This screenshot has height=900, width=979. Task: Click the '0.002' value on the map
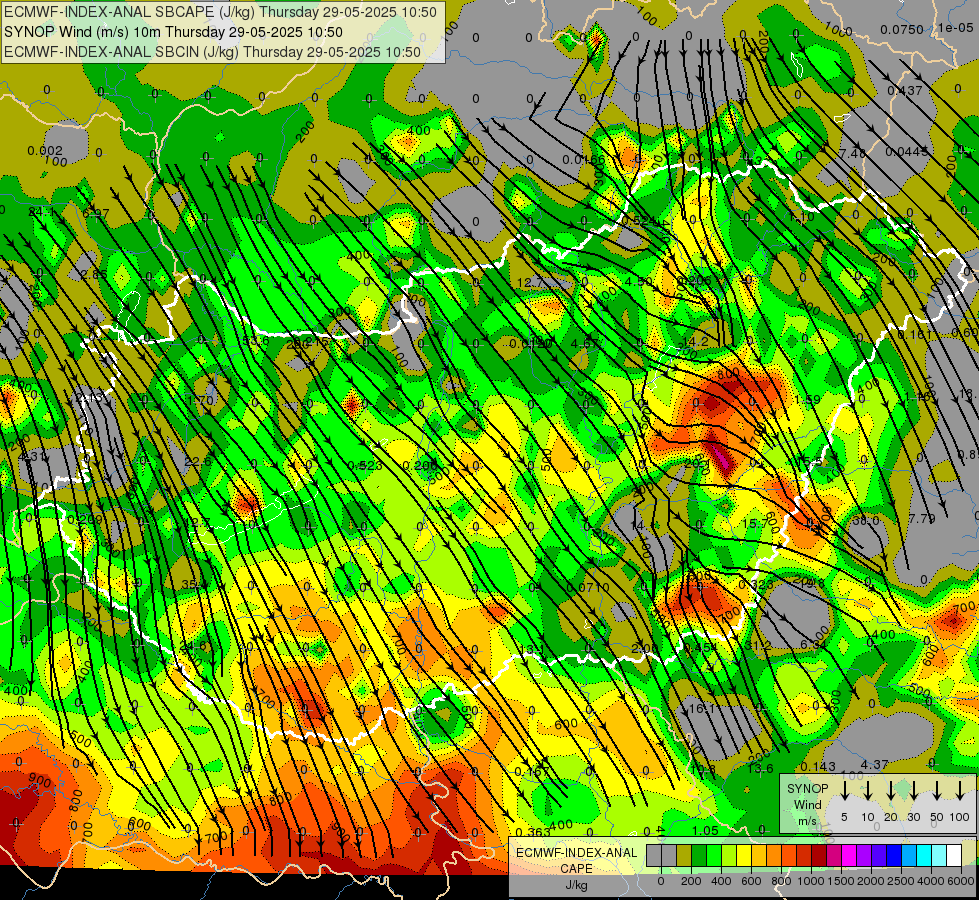(x=45, y=151)
